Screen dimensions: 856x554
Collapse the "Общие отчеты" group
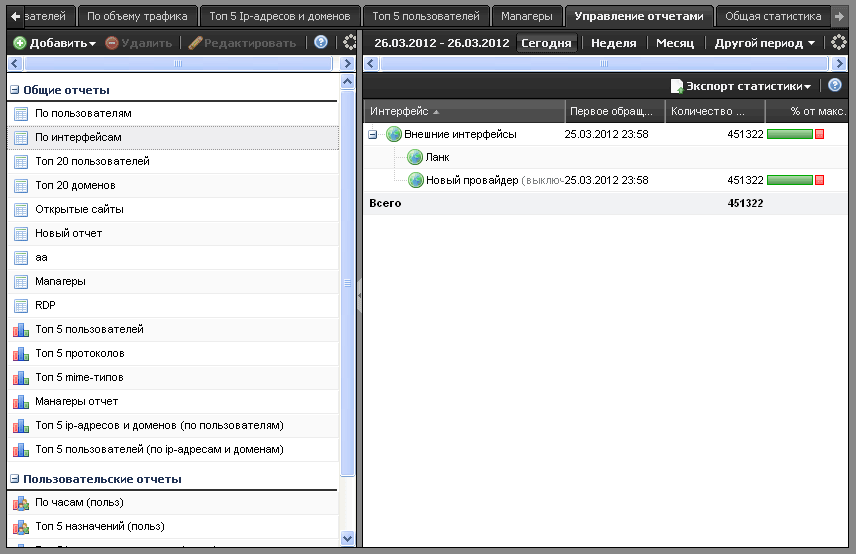pos(15,90)
